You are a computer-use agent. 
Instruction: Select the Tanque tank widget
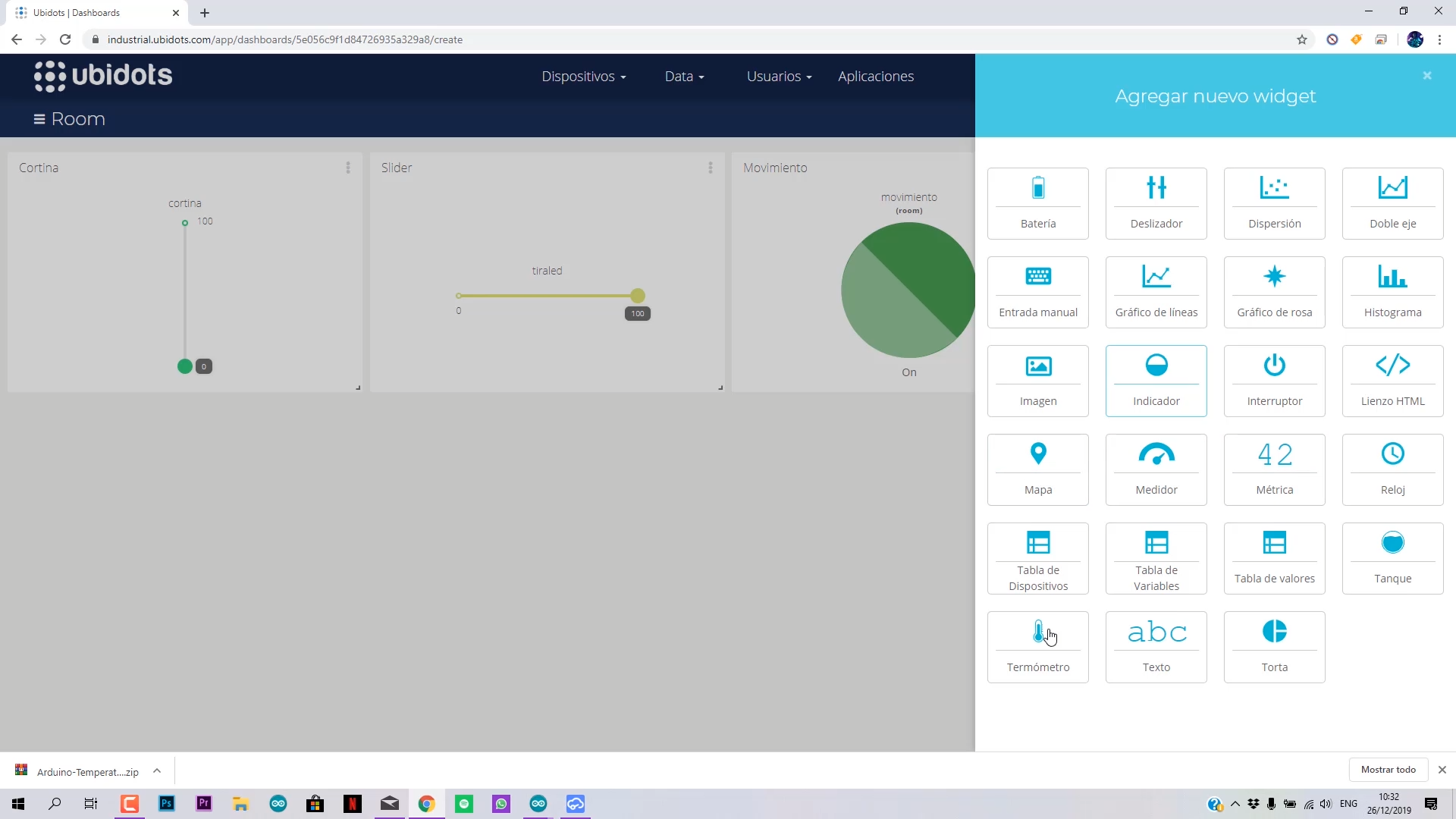pos(1392,558)
